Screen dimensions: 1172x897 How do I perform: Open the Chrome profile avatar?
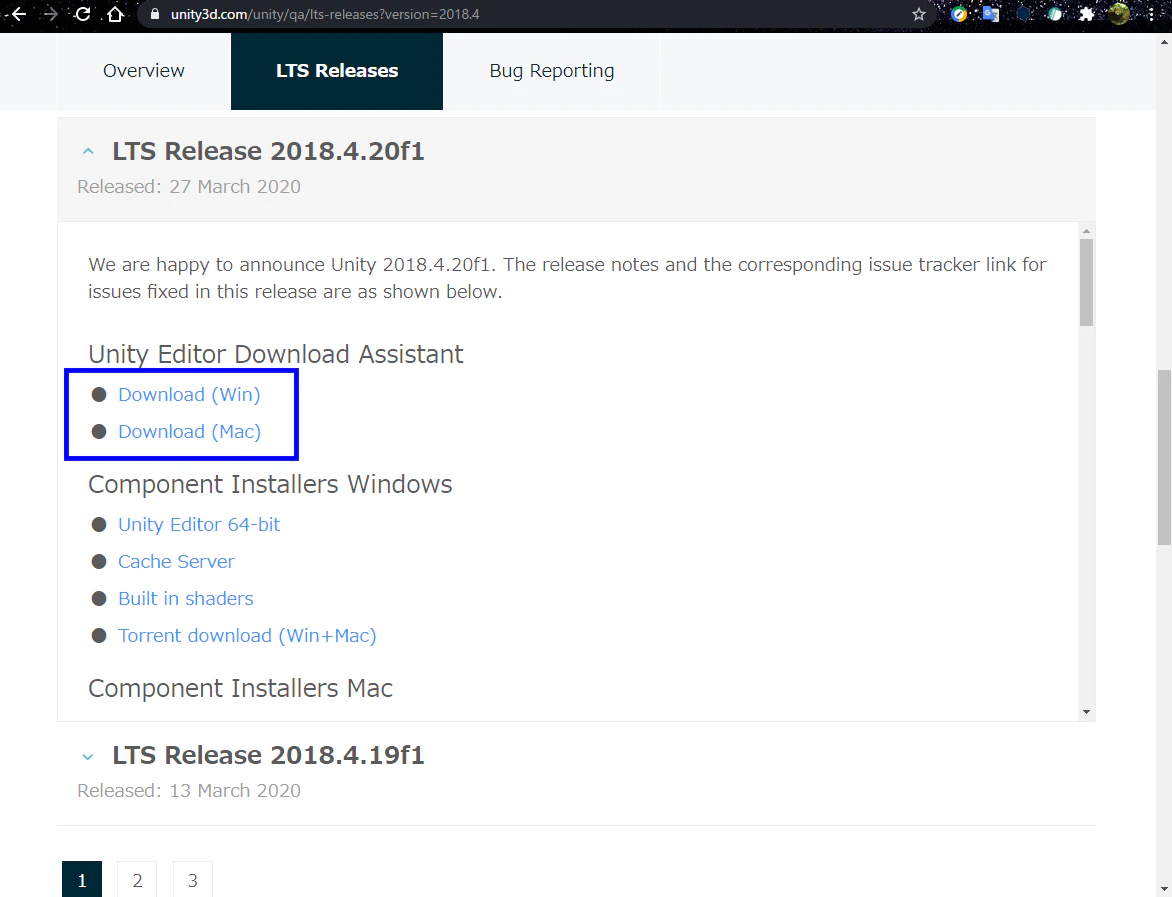pyautogui.click(x=1119, y=13)
